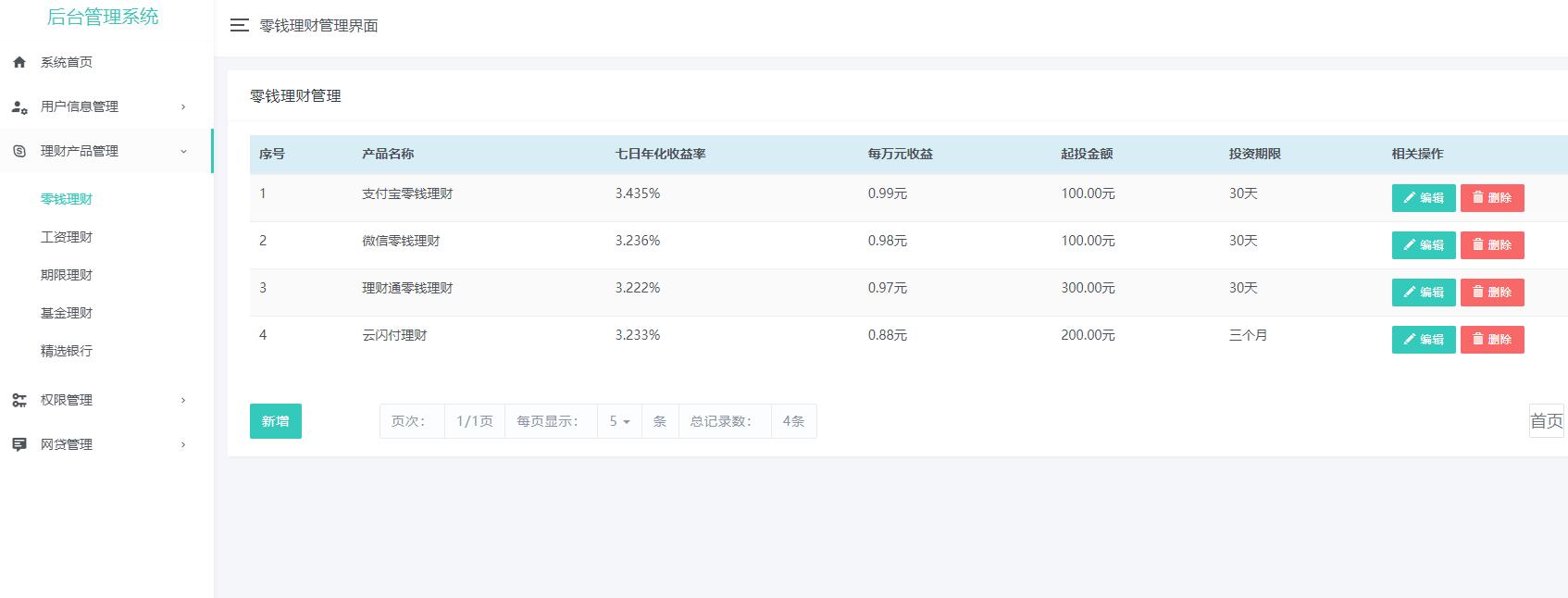Click the 0.99元 earnings cell

(888, 193)
